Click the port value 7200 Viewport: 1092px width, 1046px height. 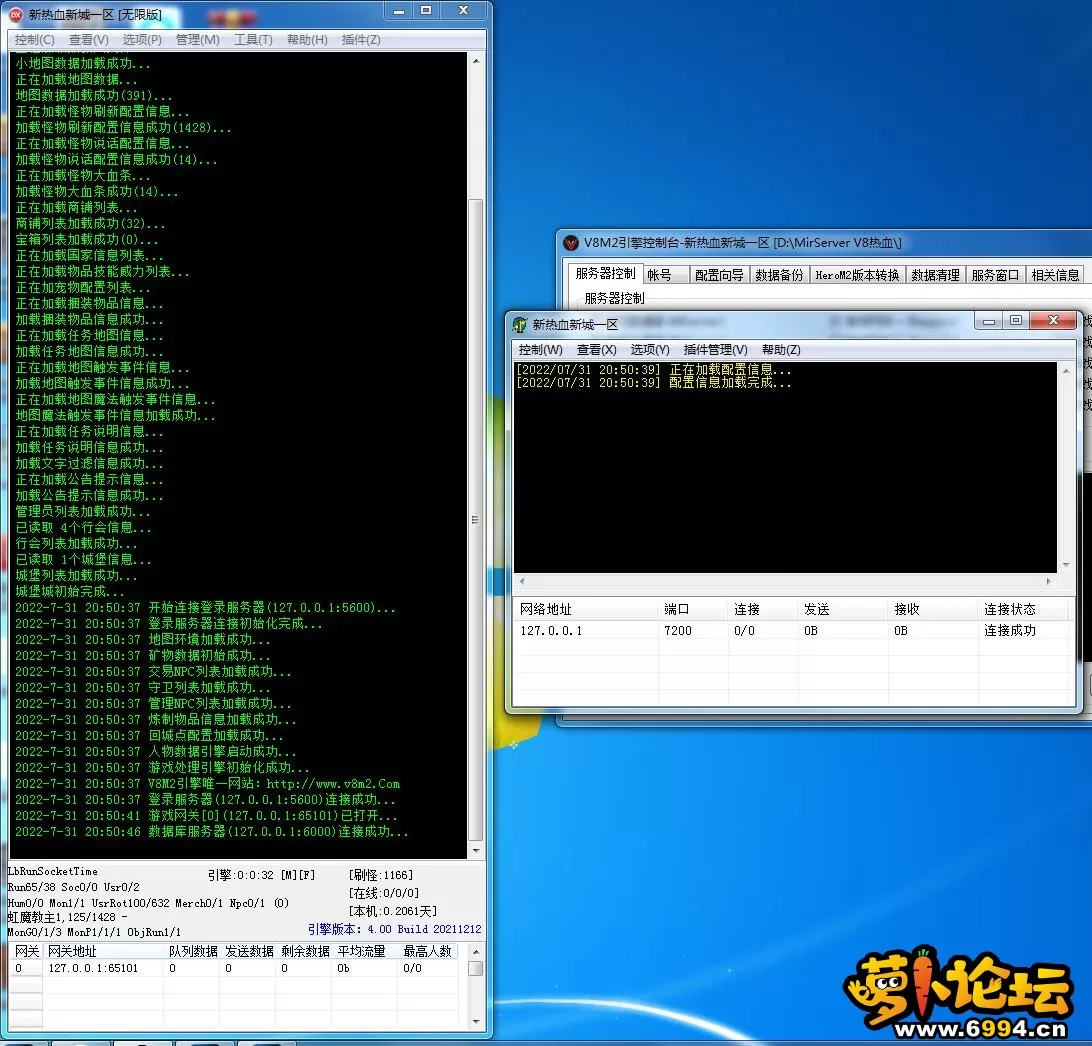(x=678, y=631)
